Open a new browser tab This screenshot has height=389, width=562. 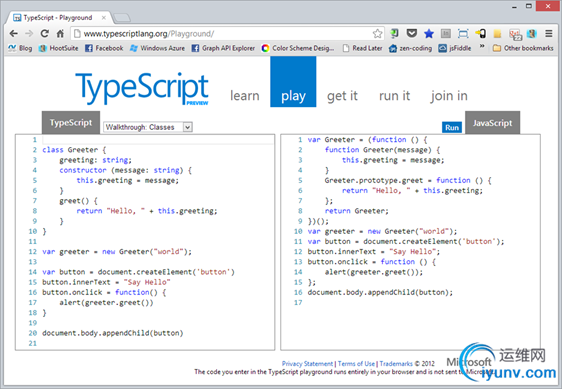point(122,18)
